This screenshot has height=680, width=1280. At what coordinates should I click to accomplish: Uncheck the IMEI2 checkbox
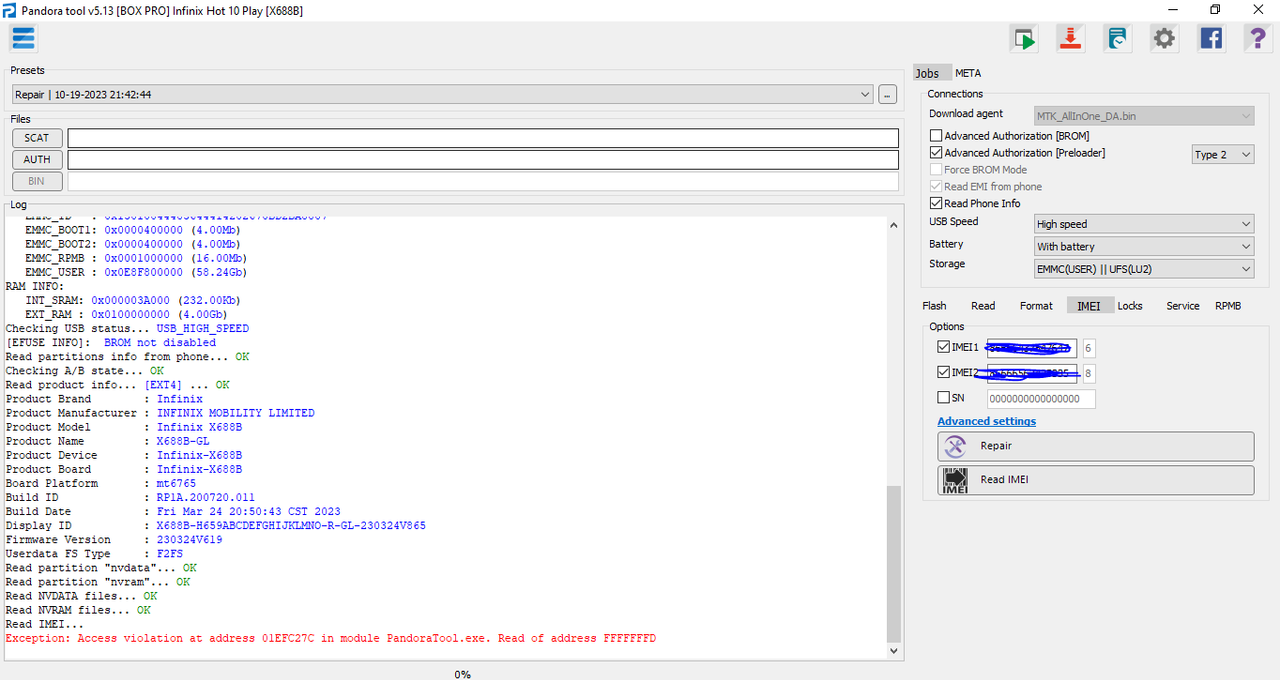click(x=944, y=372)
